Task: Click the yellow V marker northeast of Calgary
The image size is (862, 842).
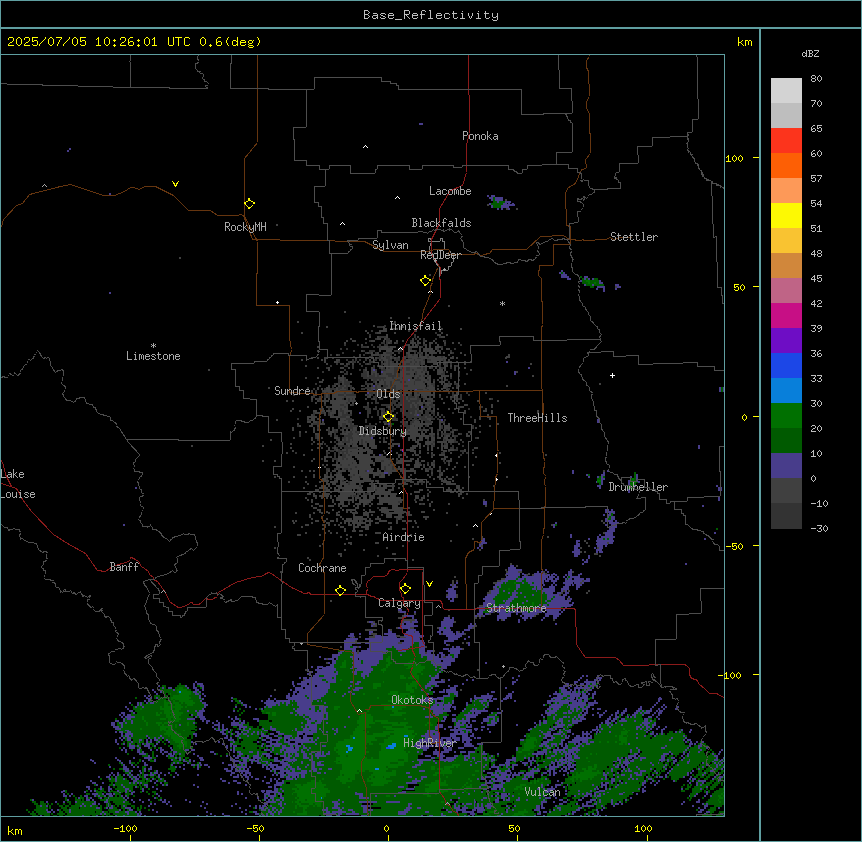Action: tap(429, 584)
